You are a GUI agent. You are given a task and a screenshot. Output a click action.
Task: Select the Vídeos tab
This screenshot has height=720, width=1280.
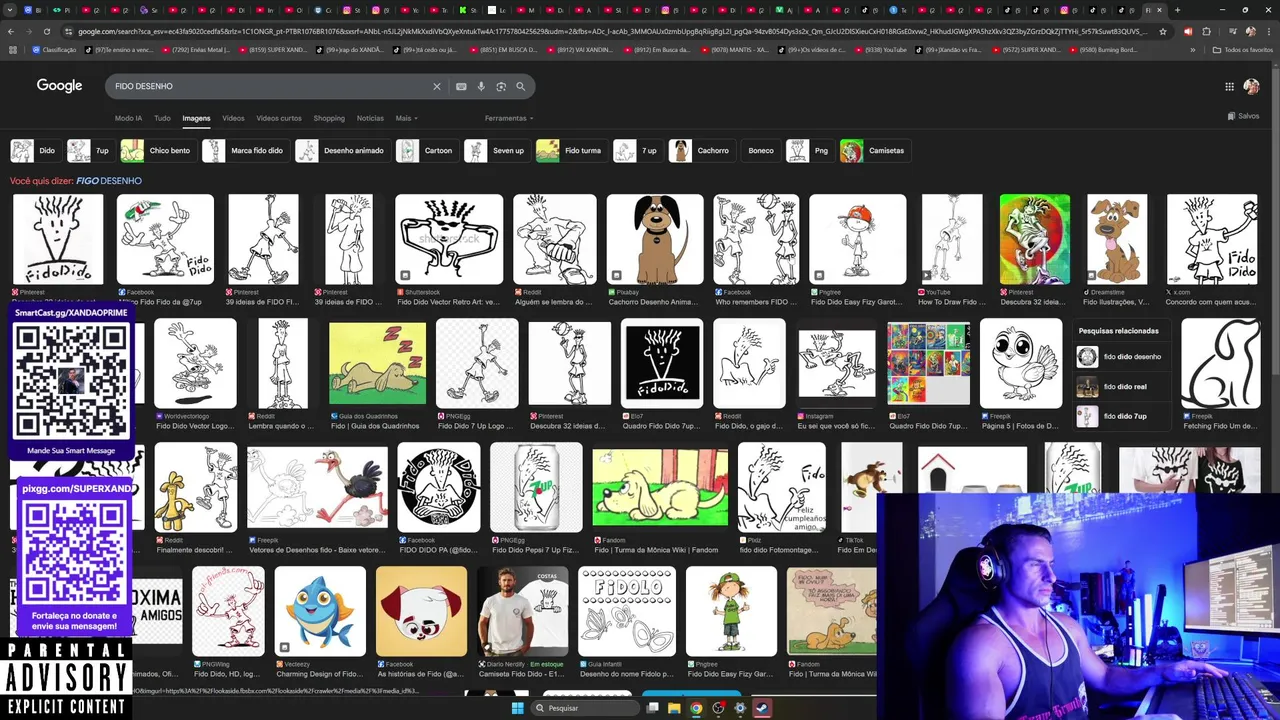[233, 118]
